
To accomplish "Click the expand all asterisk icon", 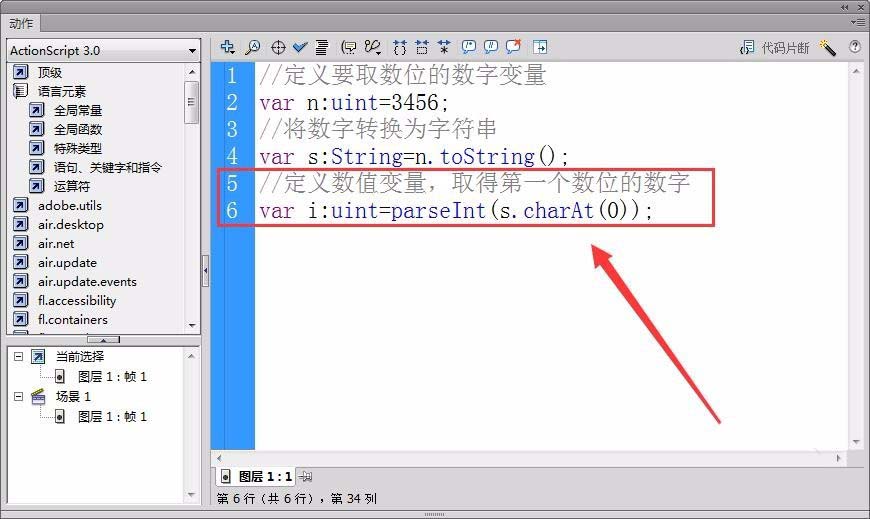I will click(444, 47).
